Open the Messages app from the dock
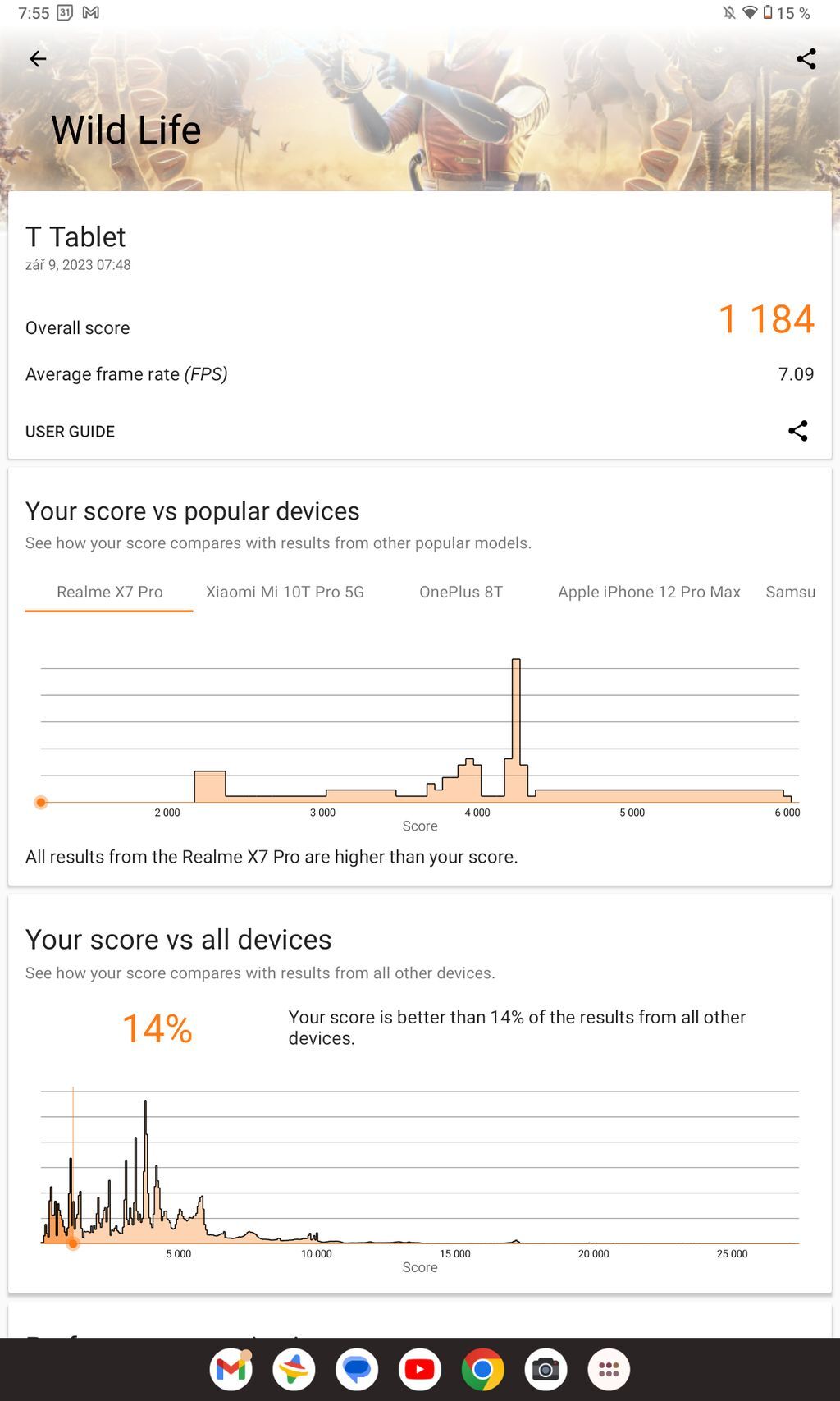This screenshot has height=1401, width=840. [357, 1369]
